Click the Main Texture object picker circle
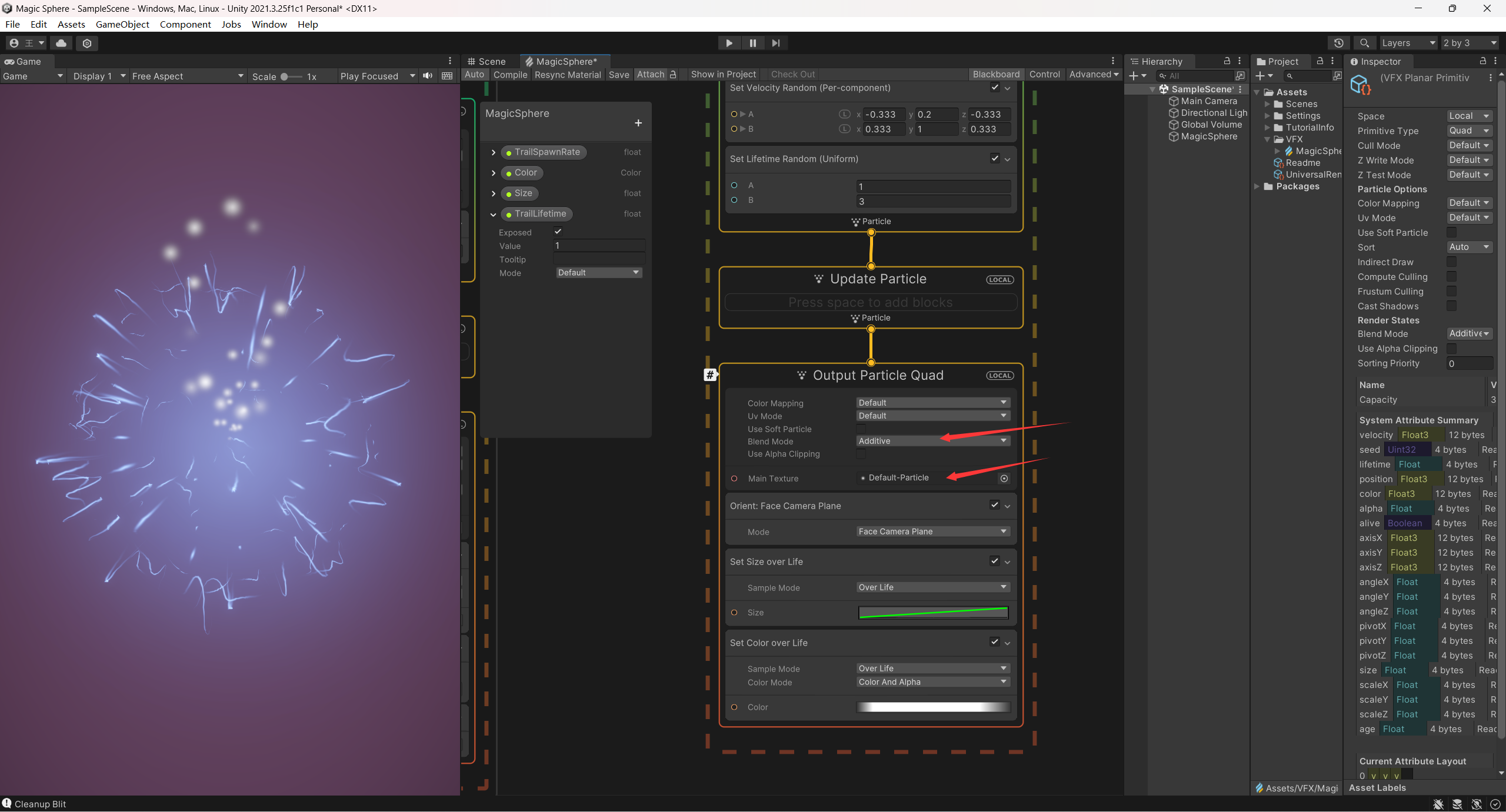Image resolution: width=1506 pixels, height=812 pixels. click(x=1004, y=479)
